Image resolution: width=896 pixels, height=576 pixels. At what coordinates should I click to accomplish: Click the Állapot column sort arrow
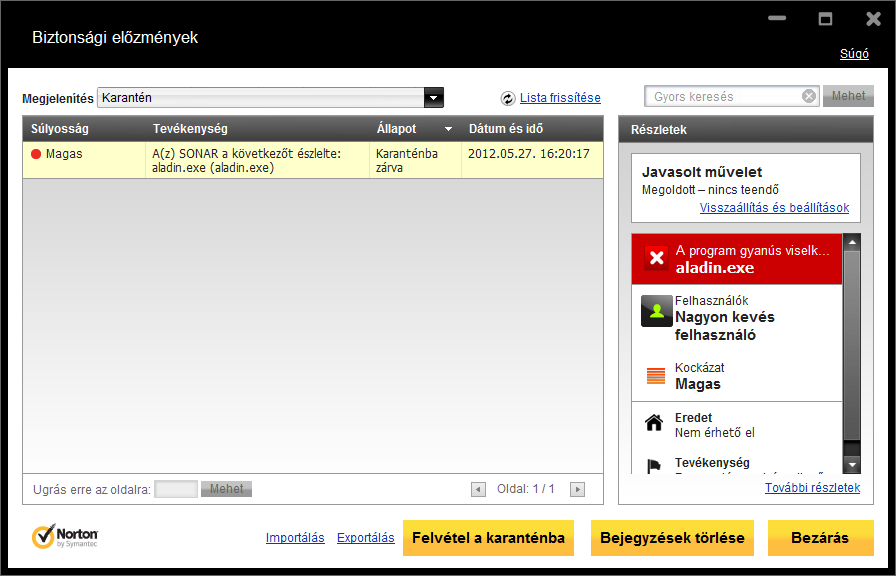coord(449,129)
